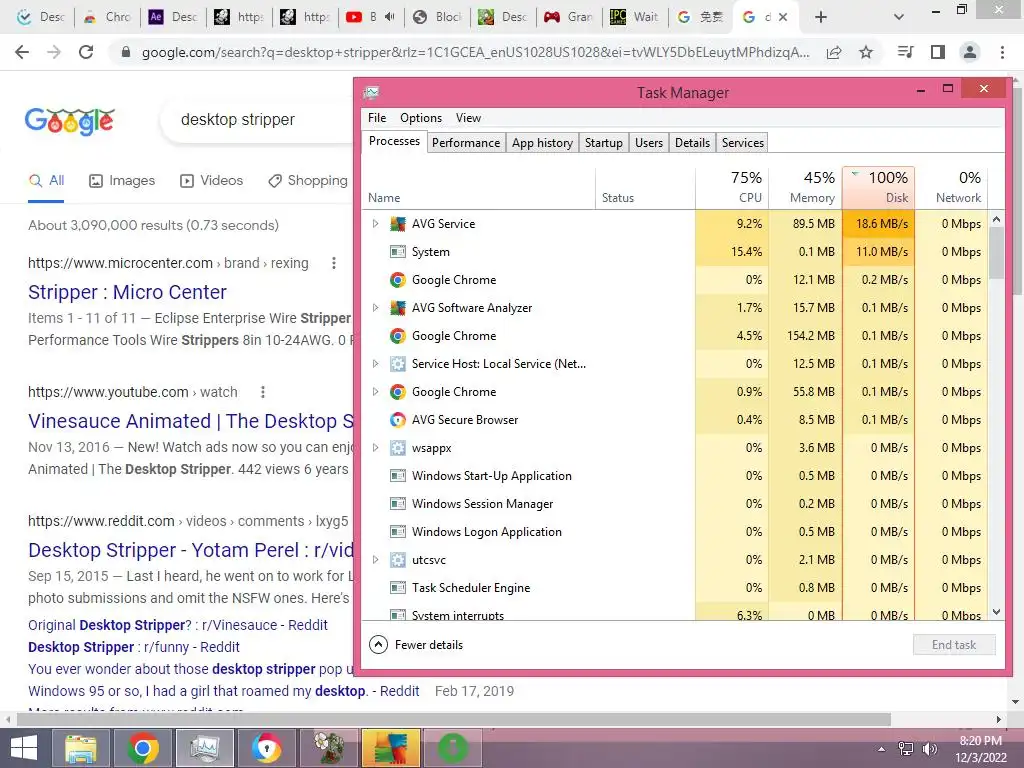
Task: Open the Chrome three-dot menu
Action: [1002, 52]
